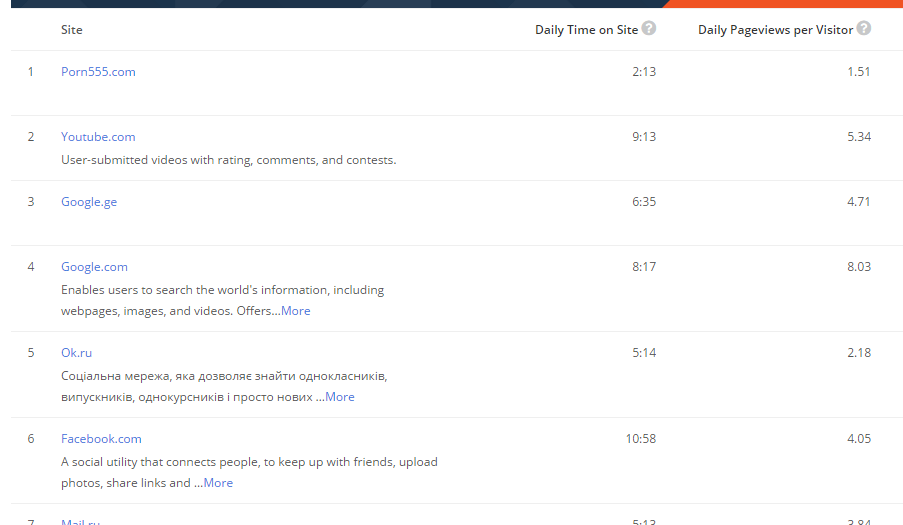Select the 4.05 pageviews value

(859, 439)
